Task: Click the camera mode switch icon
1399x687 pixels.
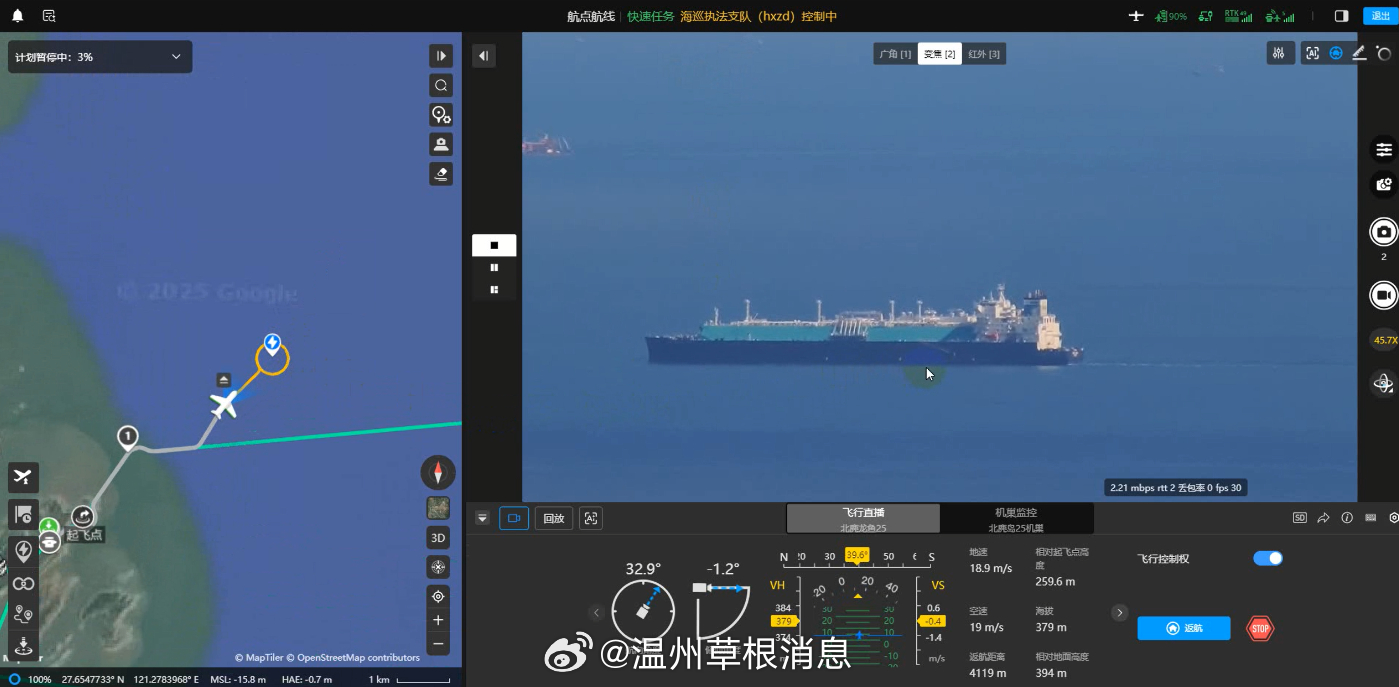Action: tap(1384, 185)
